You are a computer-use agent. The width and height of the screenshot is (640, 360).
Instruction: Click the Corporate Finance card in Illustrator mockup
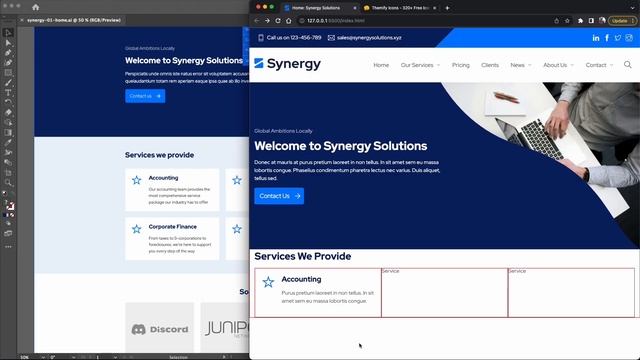172,239
